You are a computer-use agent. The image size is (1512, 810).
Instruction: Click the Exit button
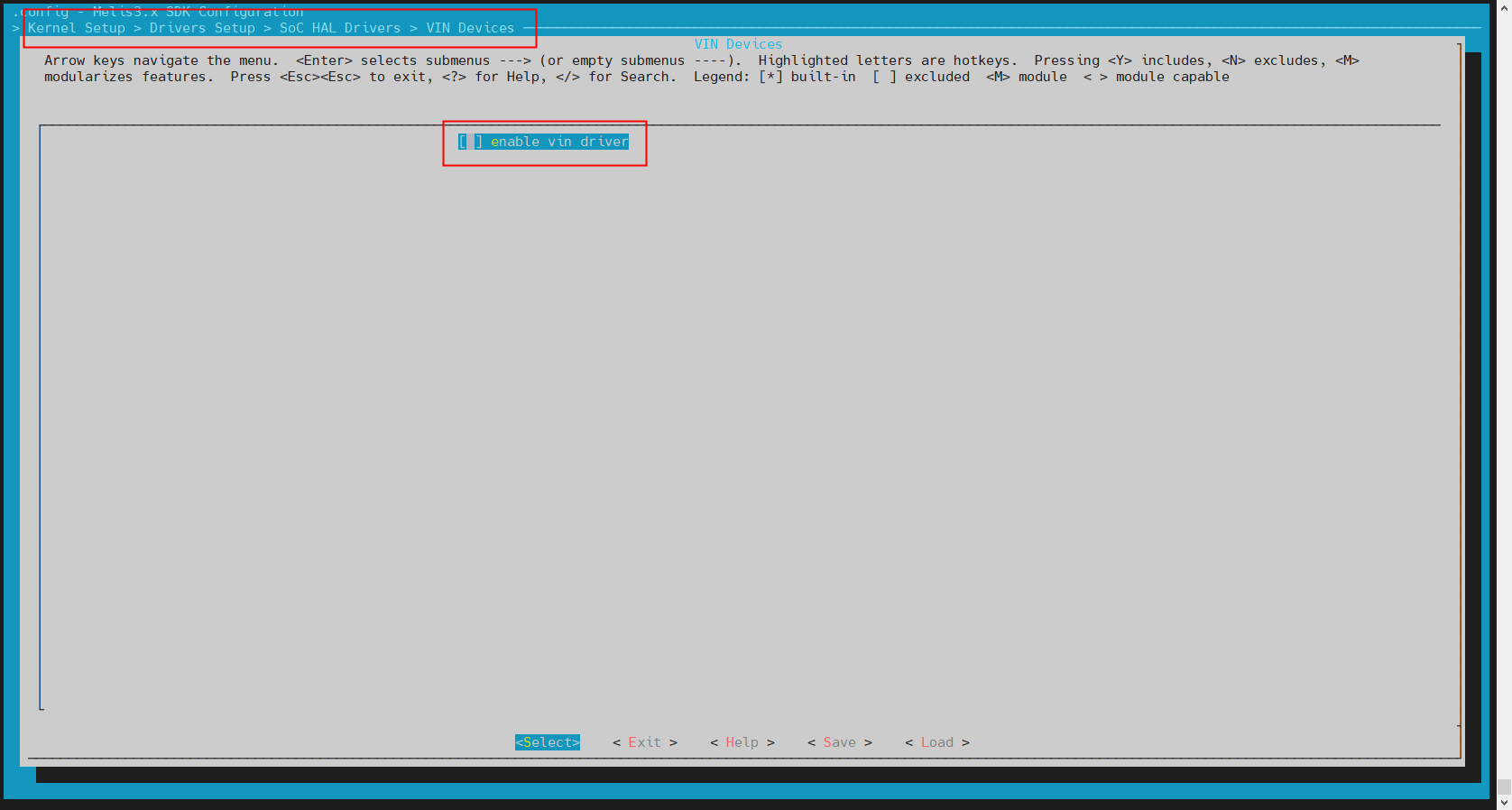point(644,742)
